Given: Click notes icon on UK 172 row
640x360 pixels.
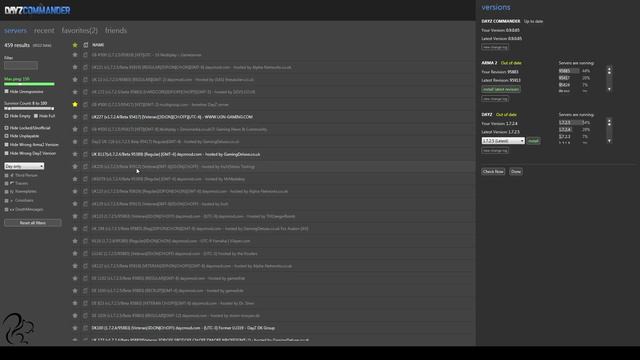Looking at the screenshot, I should [86, 92].
